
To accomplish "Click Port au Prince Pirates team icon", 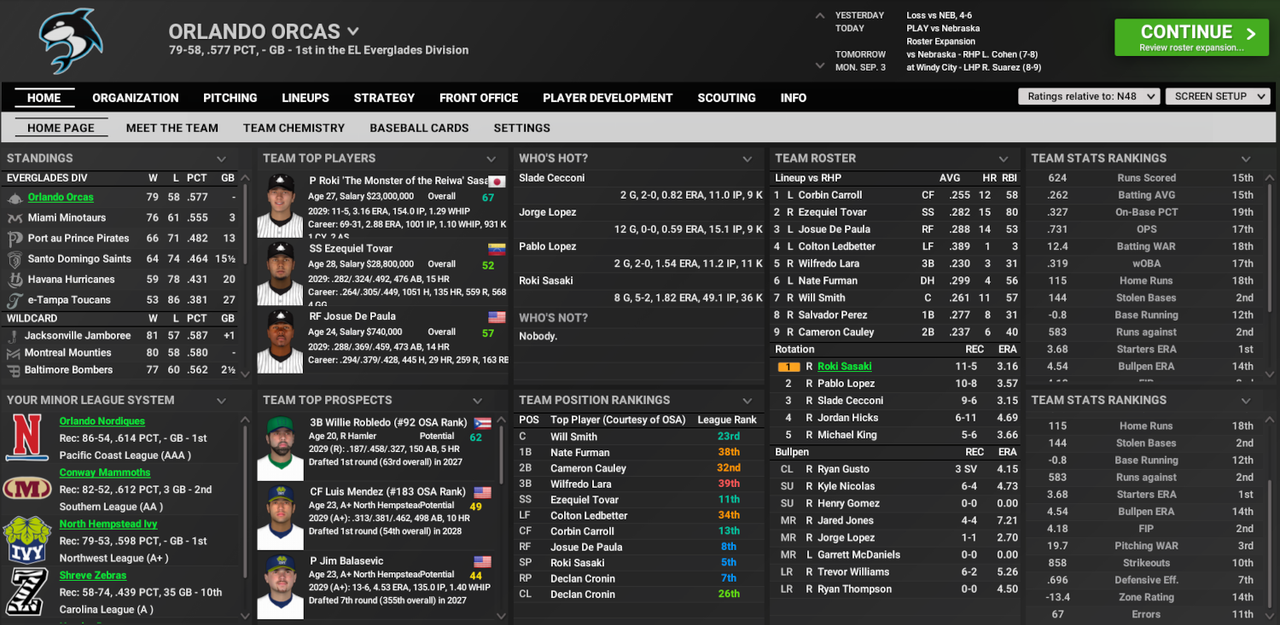I will [x=15, y=239].
